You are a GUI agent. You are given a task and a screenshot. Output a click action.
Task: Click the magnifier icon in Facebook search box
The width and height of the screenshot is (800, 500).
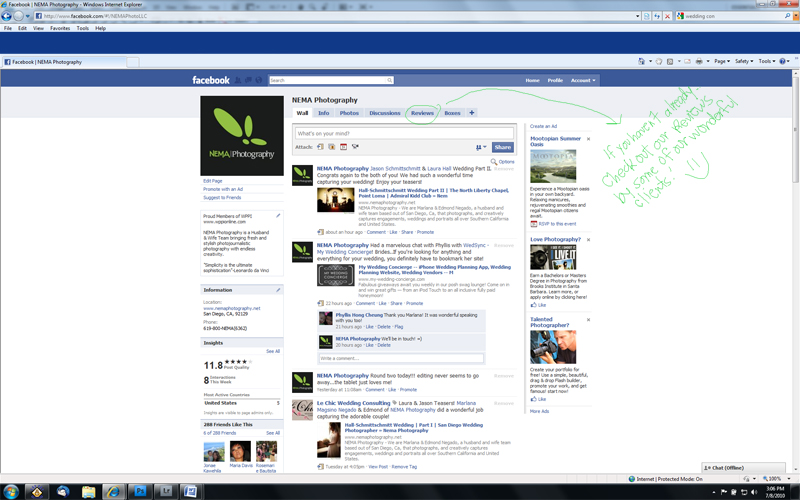[389, 80]
